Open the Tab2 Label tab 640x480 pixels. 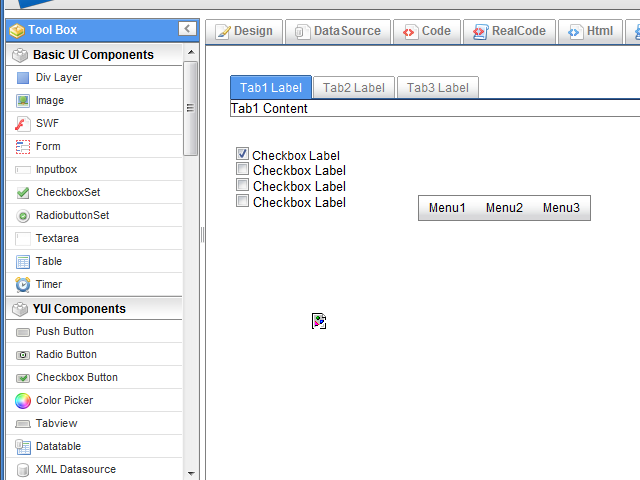[353, 87]
